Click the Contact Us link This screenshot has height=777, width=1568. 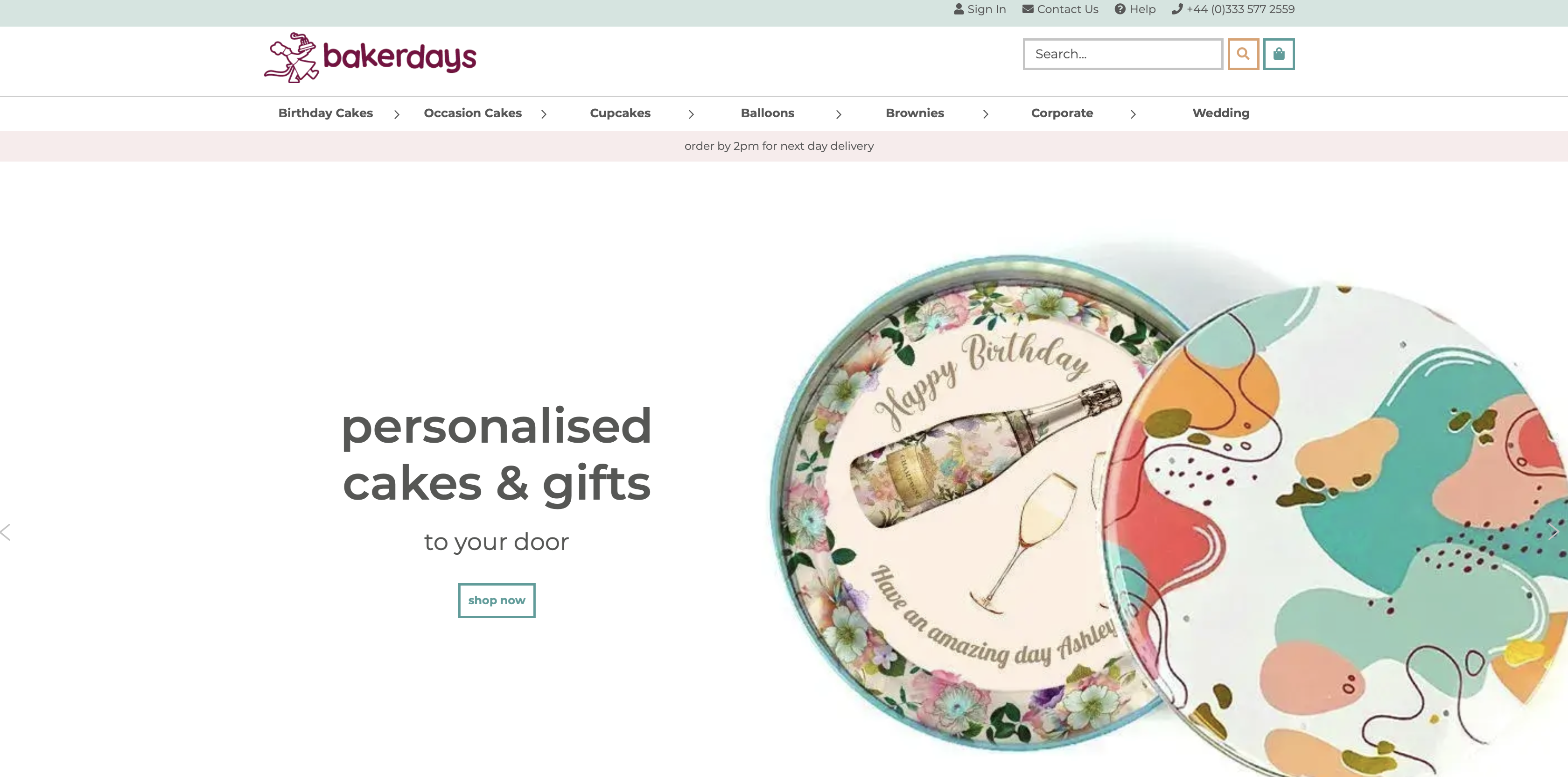point(1067,9)
